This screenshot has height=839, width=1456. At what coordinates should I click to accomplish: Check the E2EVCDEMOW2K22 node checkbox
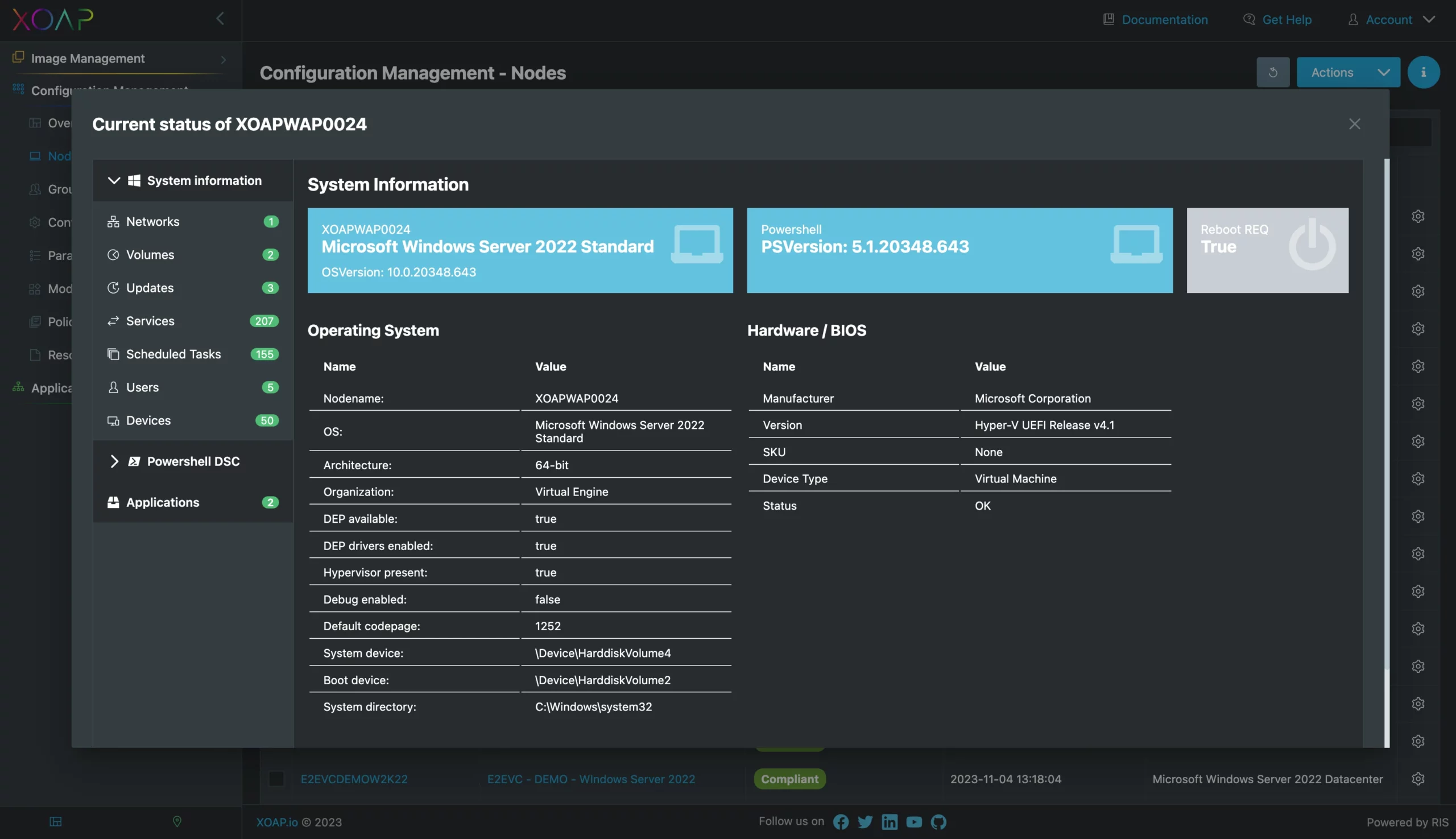[276, 778]
